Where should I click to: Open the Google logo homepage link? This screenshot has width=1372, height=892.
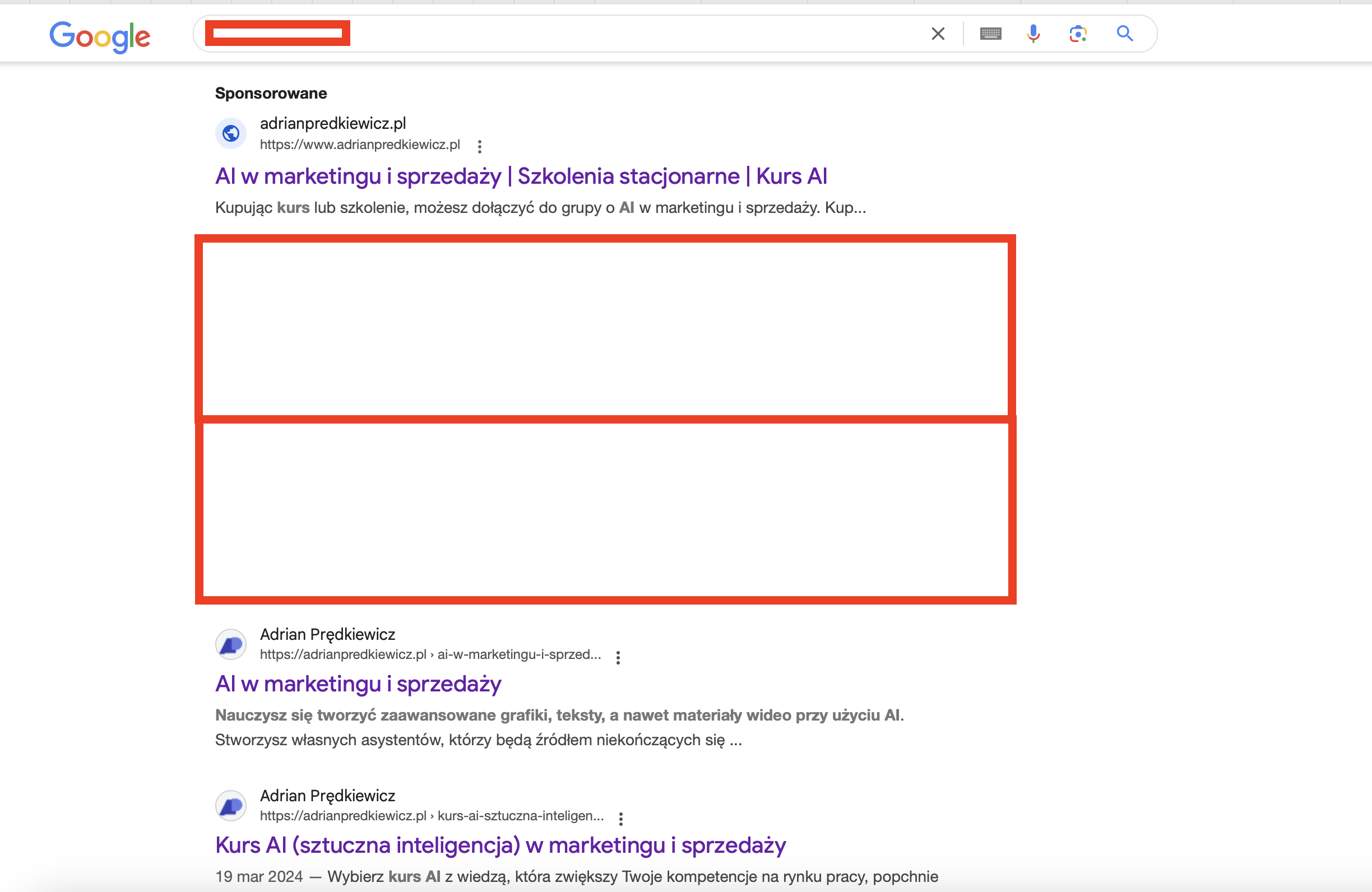pyautogui.click(x=100, y=36)
